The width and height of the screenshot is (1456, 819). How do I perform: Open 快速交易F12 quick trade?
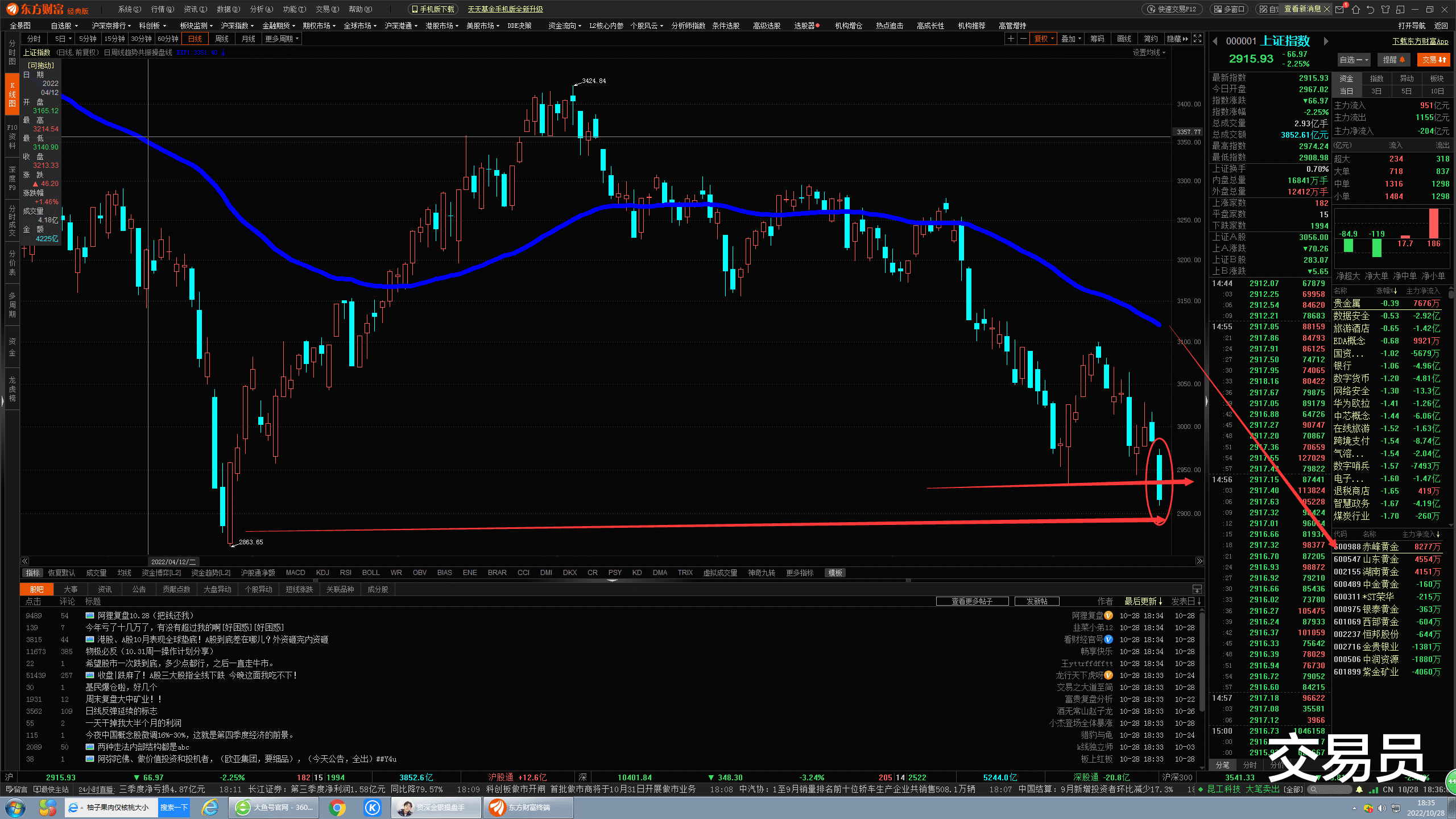[x=1172, y=9]
